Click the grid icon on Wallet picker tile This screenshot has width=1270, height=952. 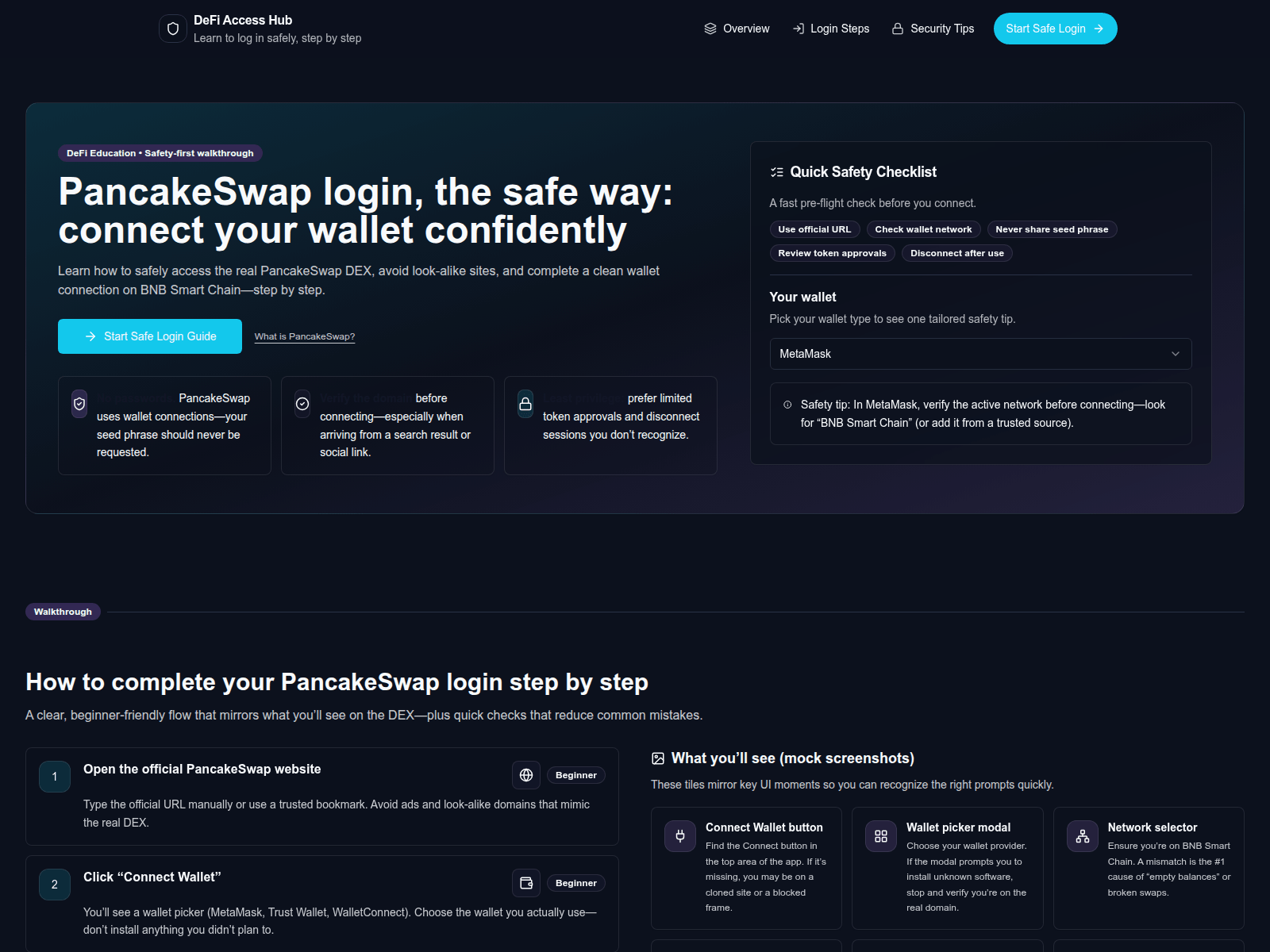[881, 836]
